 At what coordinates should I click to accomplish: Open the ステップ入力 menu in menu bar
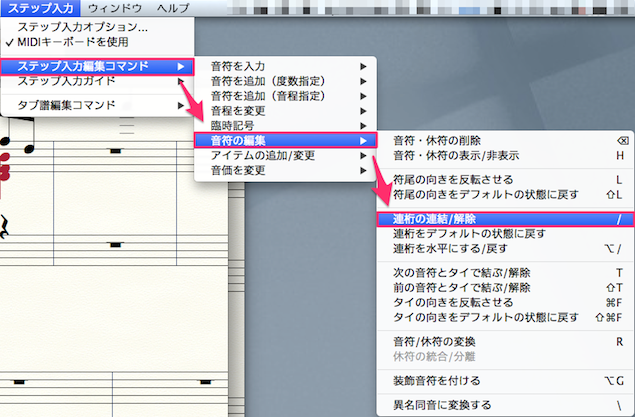tap(40, 8)
